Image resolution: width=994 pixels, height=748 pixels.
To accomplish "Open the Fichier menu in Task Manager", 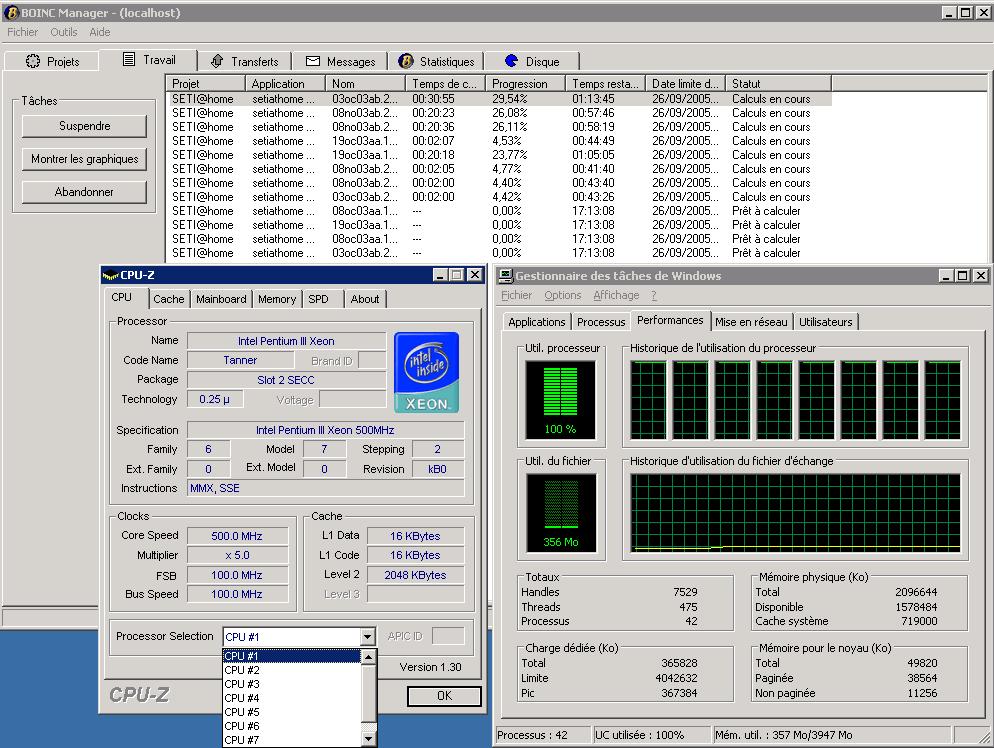I will 517,295.
